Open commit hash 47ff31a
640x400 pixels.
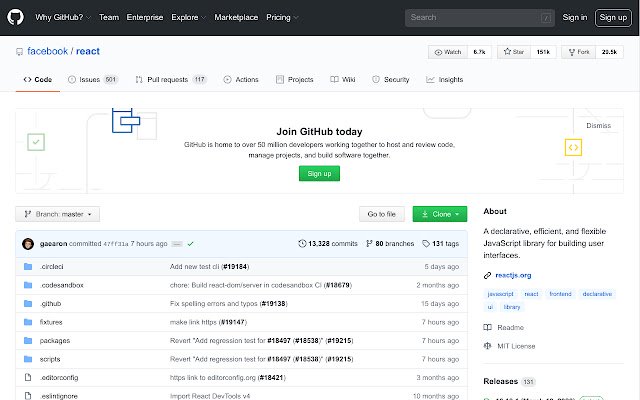[116, 244]
